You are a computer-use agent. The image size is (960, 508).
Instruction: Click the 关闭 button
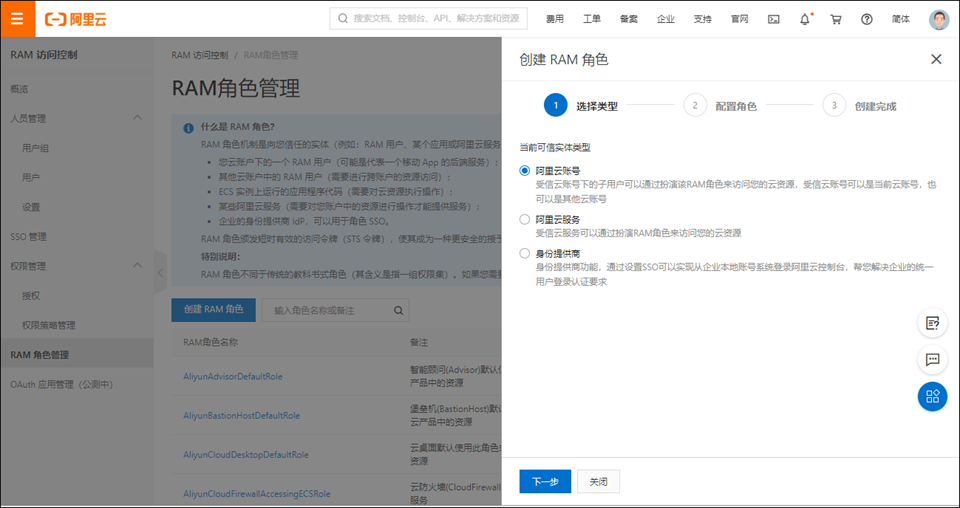[599, 481]
